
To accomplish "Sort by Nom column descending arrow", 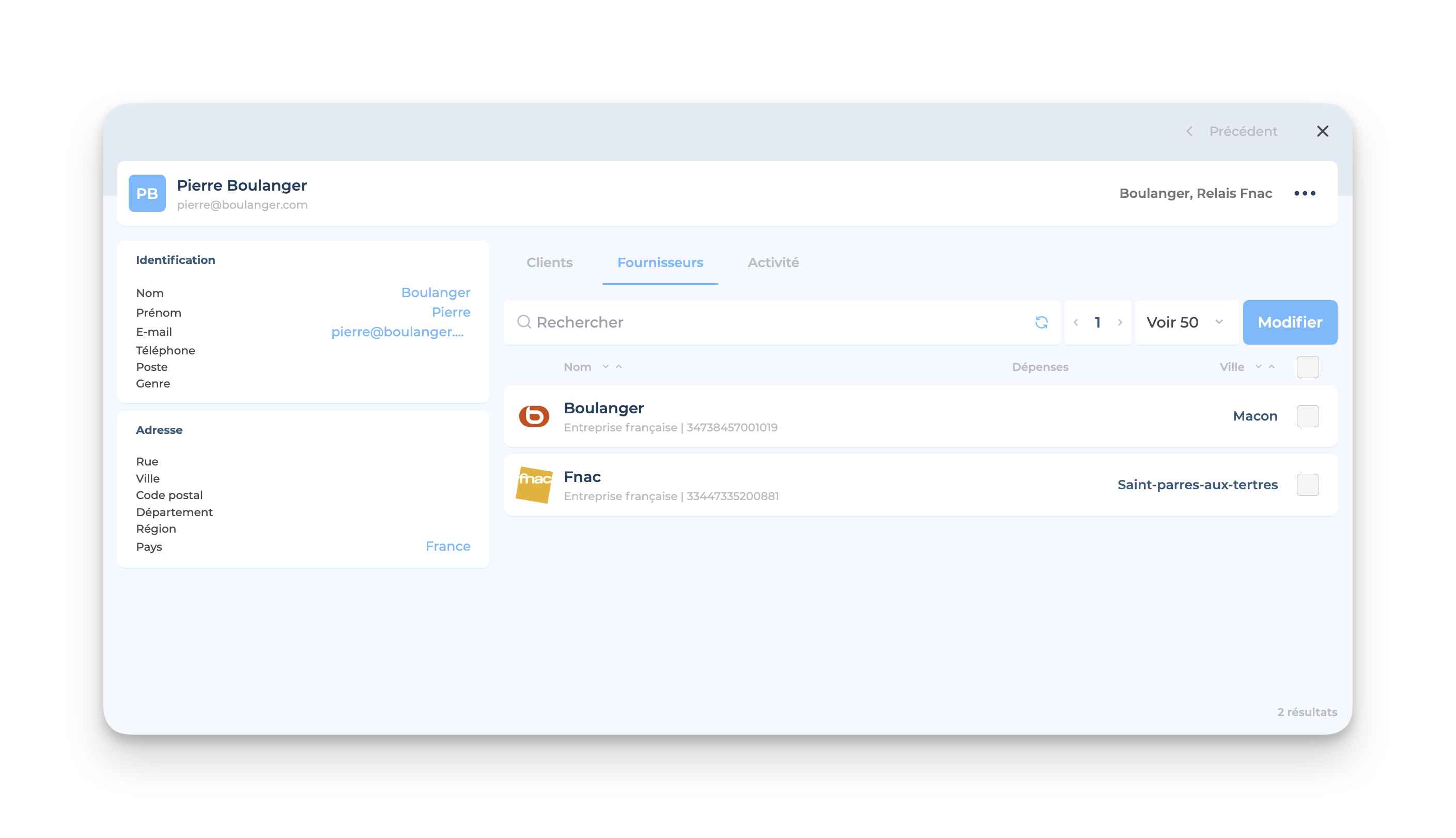I will click(x=606, y=367).
